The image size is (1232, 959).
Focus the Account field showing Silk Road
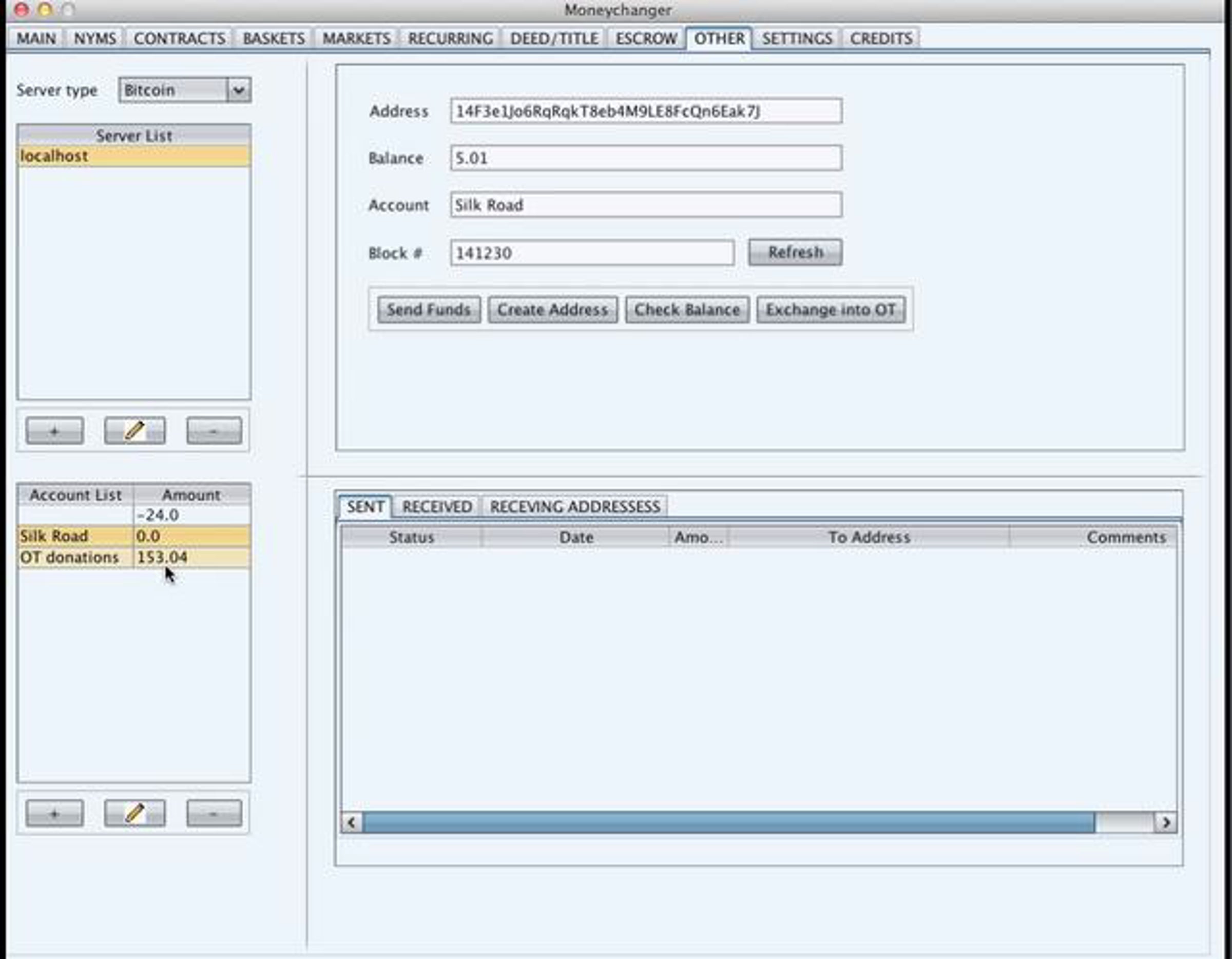646,205
